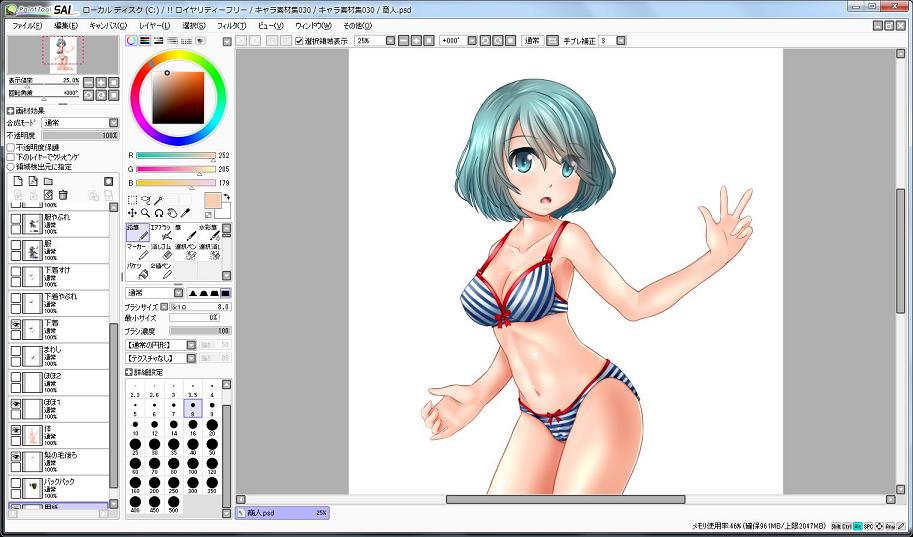This screenshot has height=537, width=913.
Task: Select the rectangular selection tool
Action: click(132, 200)
